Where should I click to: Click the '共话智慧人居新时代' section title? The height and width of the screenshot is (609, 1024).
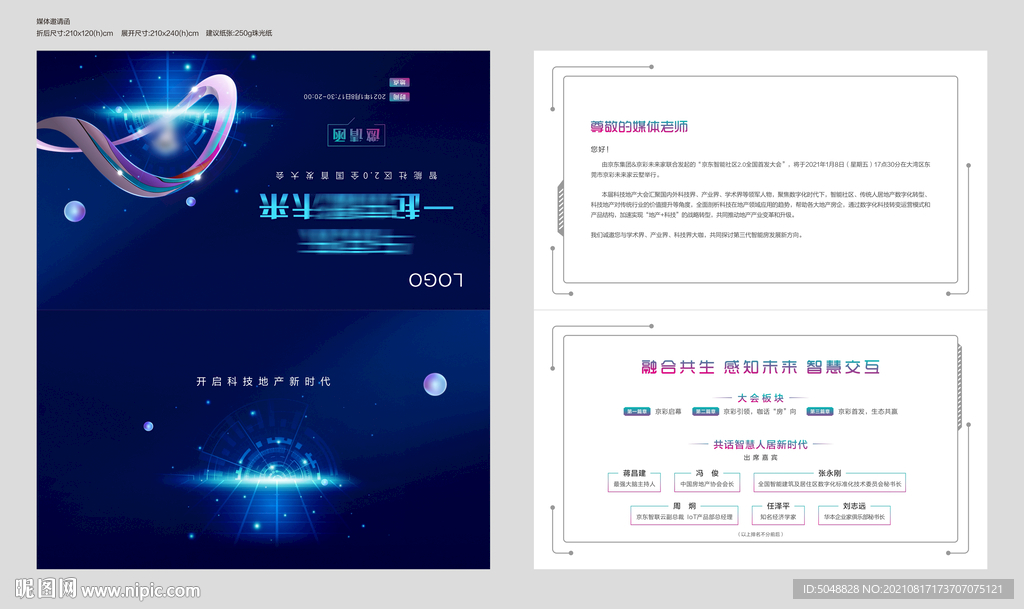(x=760, y=445)
